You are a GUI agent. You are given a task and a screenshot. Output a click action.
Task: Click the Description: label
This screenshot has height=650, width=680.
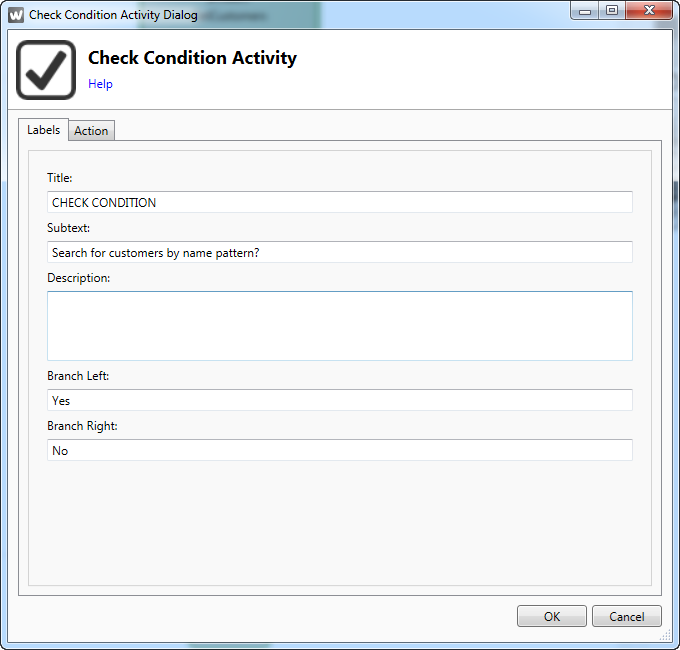pyautogui.click(x=78, y=277)
